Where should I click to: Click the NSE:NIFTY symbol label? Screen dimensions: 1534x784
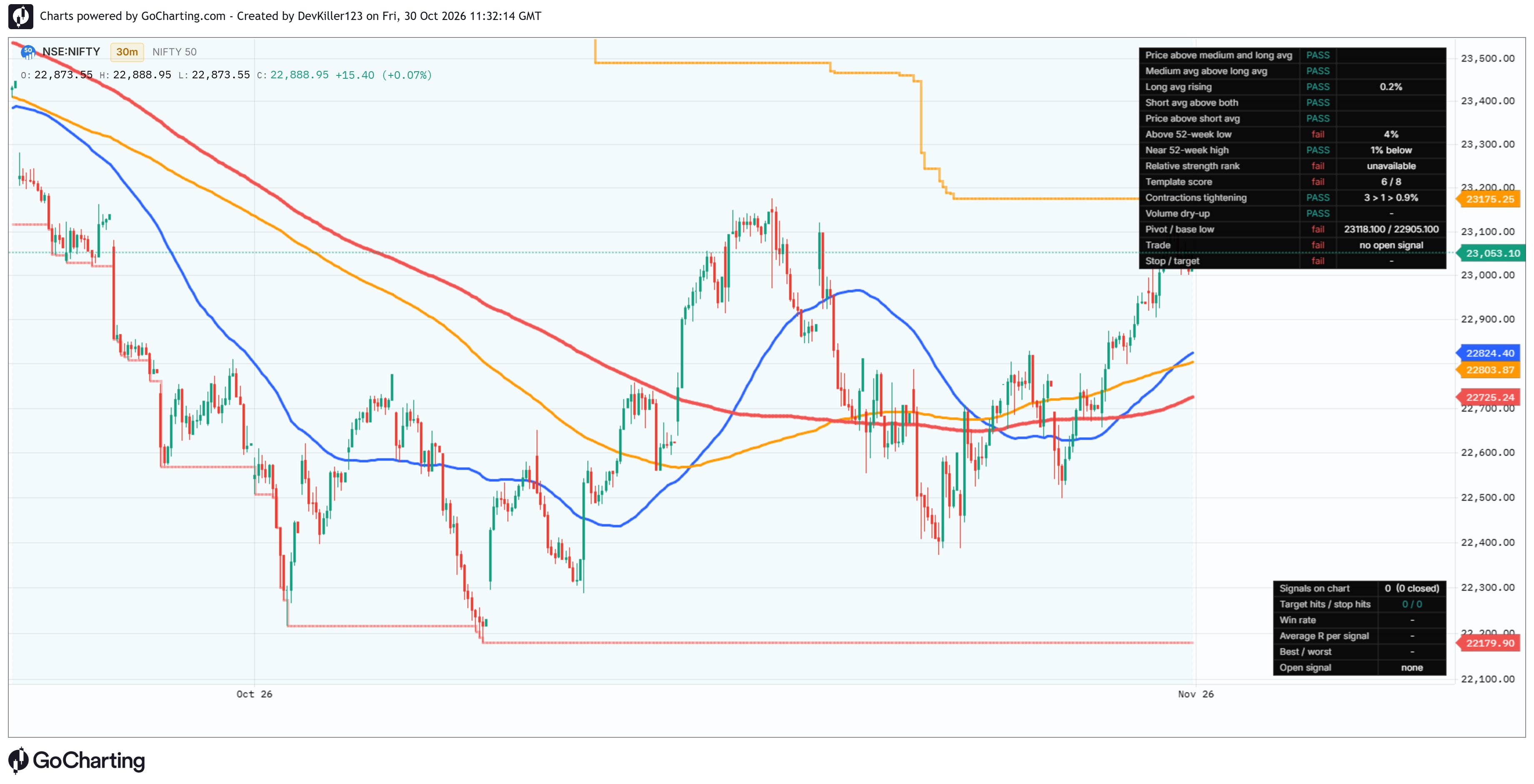click(71, 52)
